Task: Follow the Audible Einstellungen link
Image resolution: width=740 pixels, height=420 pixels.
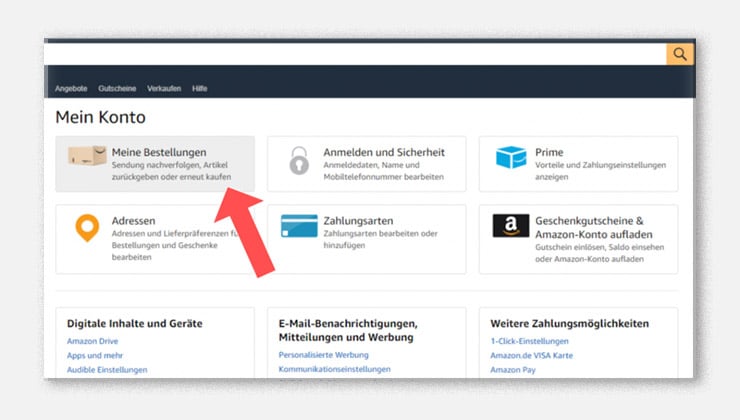Action: (x=107, y=370)
